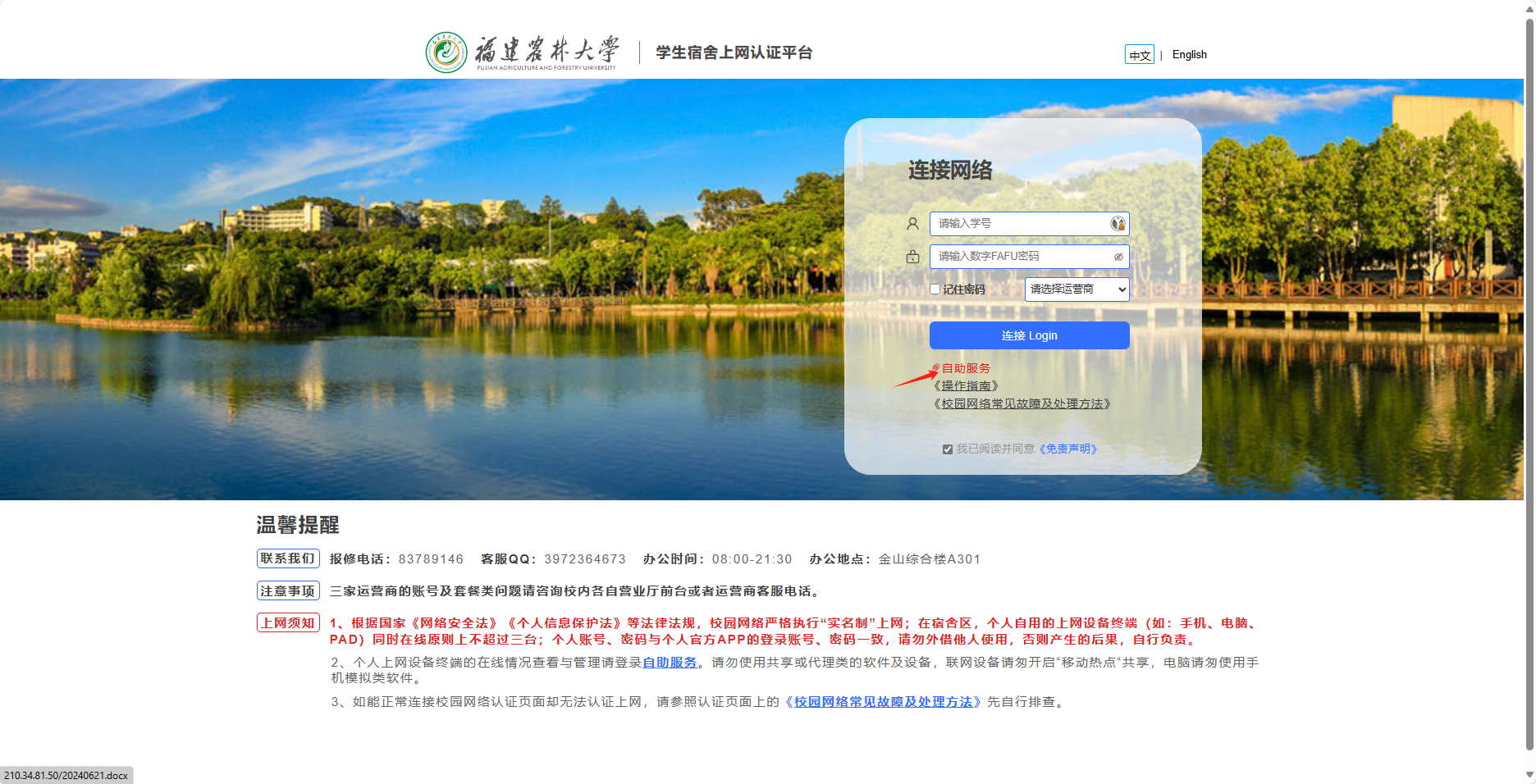Image resolution: width=1536 pixels, height=784 pixels.
Task: Toggle password visibility eye icon
Action: tap(1118, 257)
